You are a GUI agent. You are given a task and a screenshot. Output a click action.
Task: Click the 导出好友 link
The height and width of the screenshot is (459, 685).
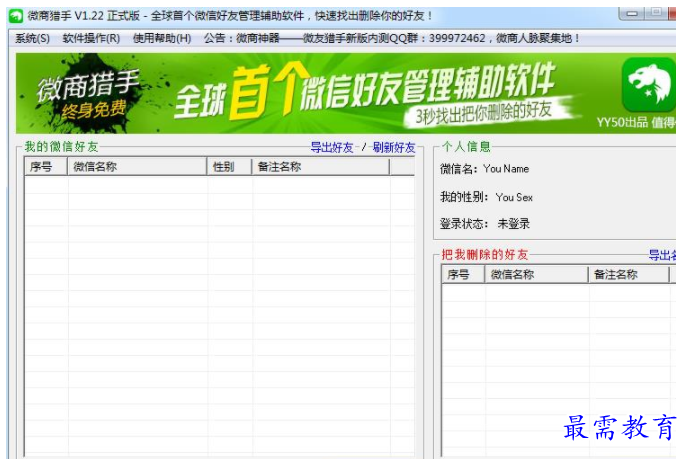[332, 148]
